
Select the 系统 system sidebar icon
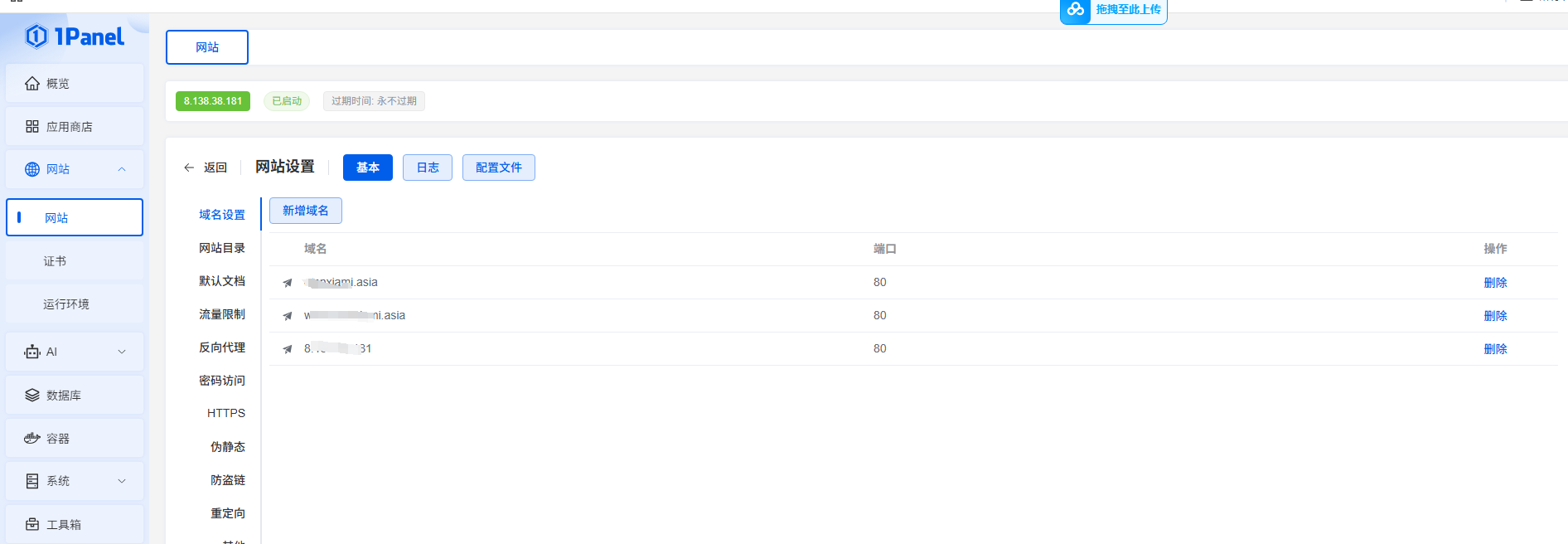pyautogui.click(x=31, y=480)
